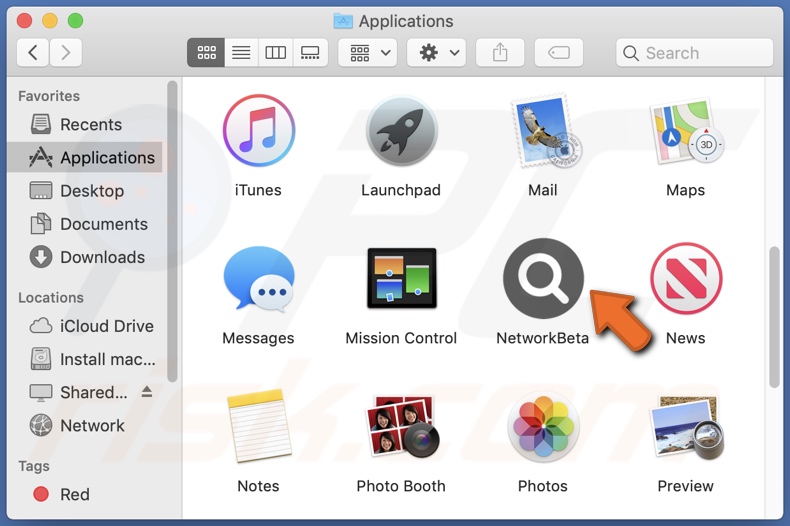This screenshot has width=790, height=526.
Task: Select the Notes notepad icon
Action: coord(259,426)
